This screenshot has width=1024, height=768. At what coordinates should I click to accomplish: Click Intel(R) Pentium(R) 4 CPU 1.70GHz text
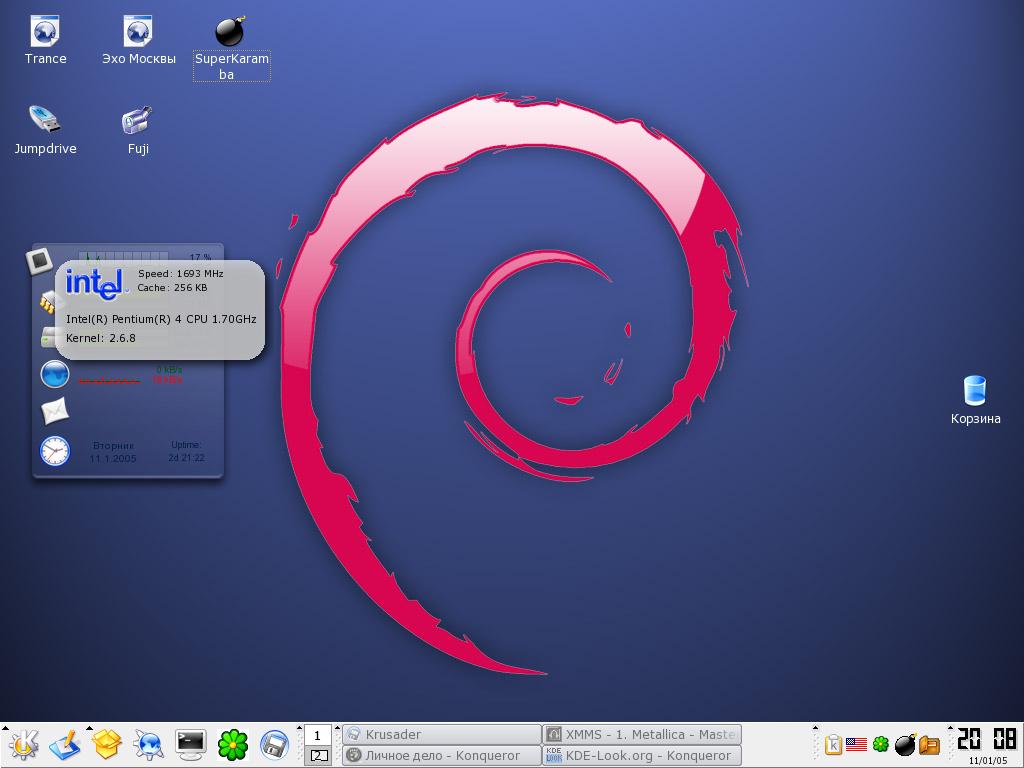[x=161, y=319]
